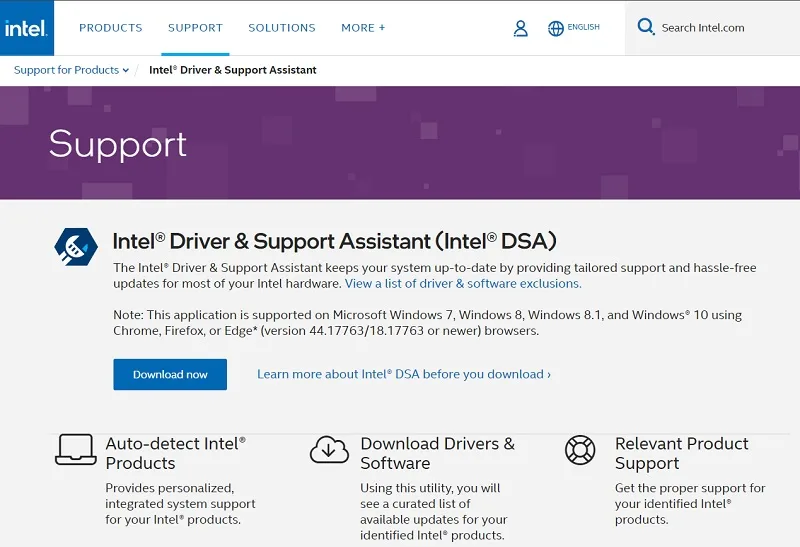Click the Intel DSA hexagon wrench icon
The height and width of the screenshot is (547, 800).
(76, 246)
